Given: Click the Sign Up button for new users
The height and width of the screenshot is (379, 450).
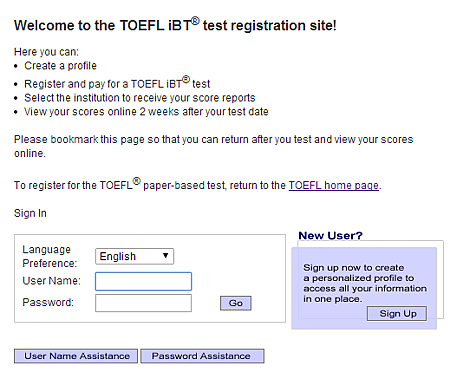Looking at the screenshot, I should [x=397, y=314].
